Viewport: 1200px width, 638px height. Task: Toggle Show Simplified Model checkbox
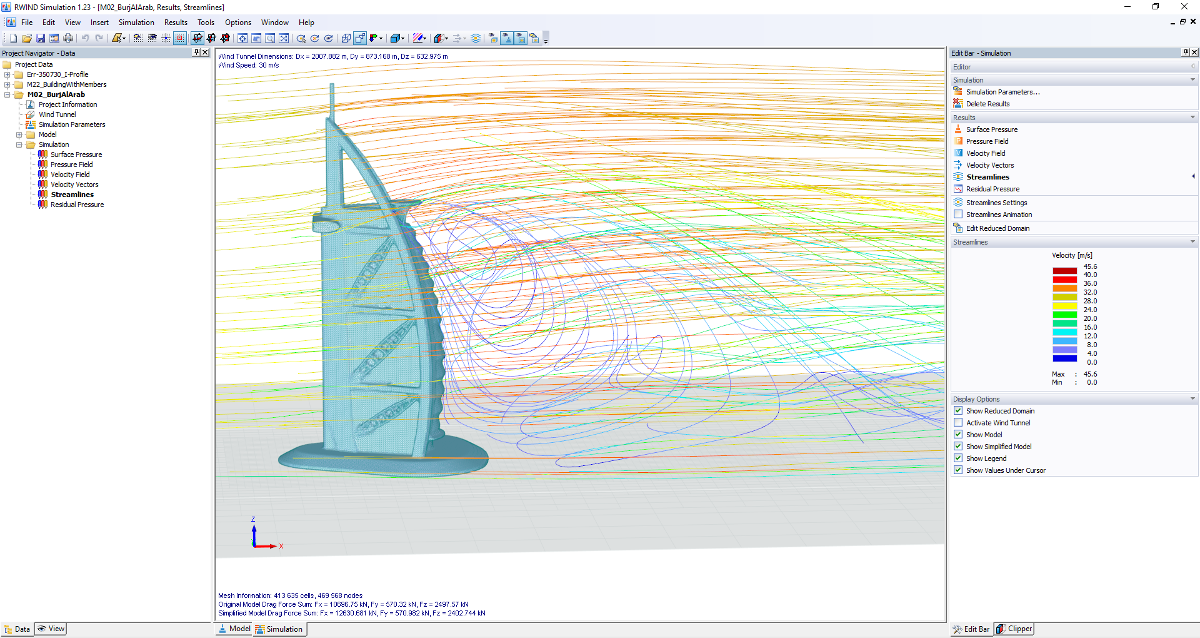tap(958, 446)
